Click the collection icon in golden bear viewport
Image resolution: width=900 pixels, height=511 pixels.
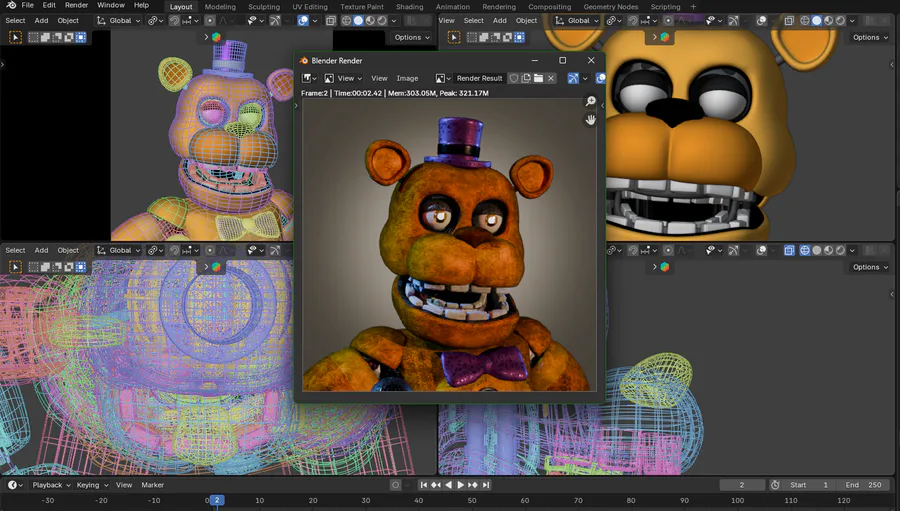[x=665, y=37]
